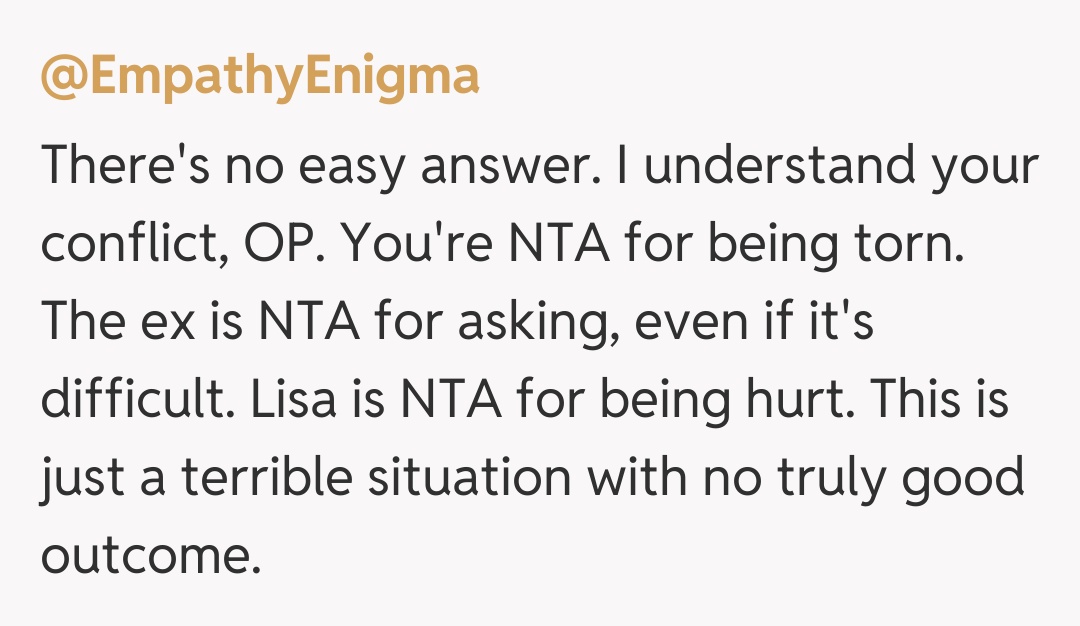This screenshot has width=1080, height=626.
Task: Click the word "outcome" on the last line
Action: [148, 553]
